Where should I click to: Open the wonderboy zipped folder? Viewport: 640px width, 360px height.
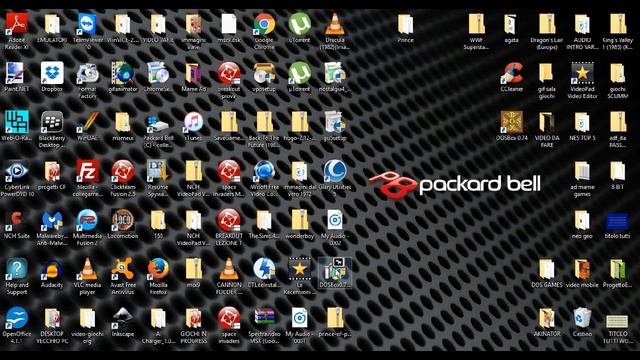pos(300,220)
